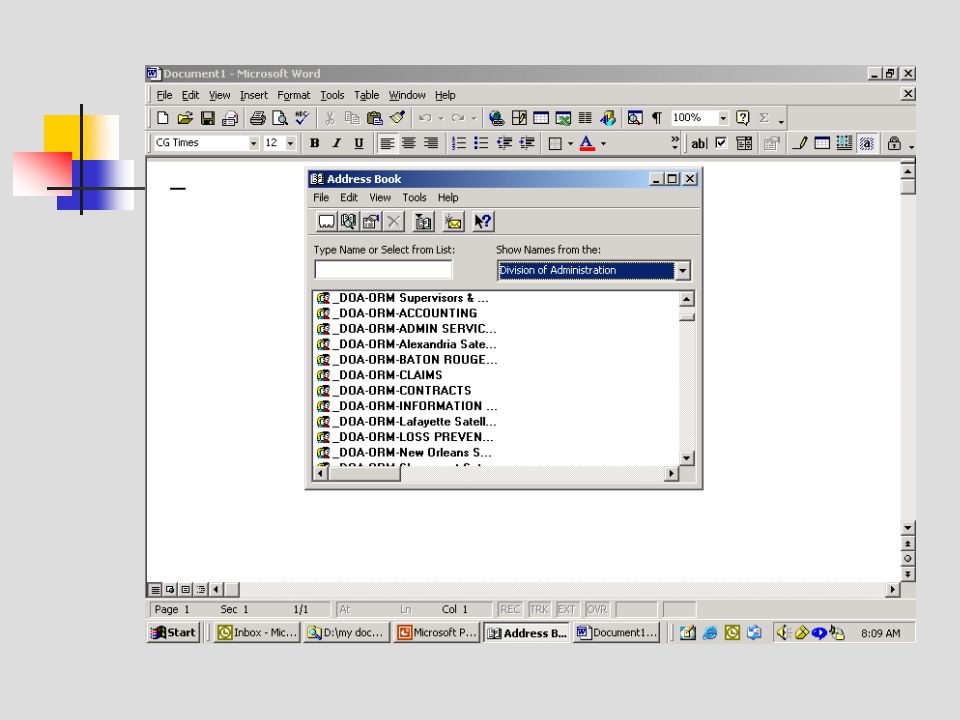The image size is (960, 720).
Task: Expand More Buttons chevron on formatting toolbar
Action: point(675,143)
